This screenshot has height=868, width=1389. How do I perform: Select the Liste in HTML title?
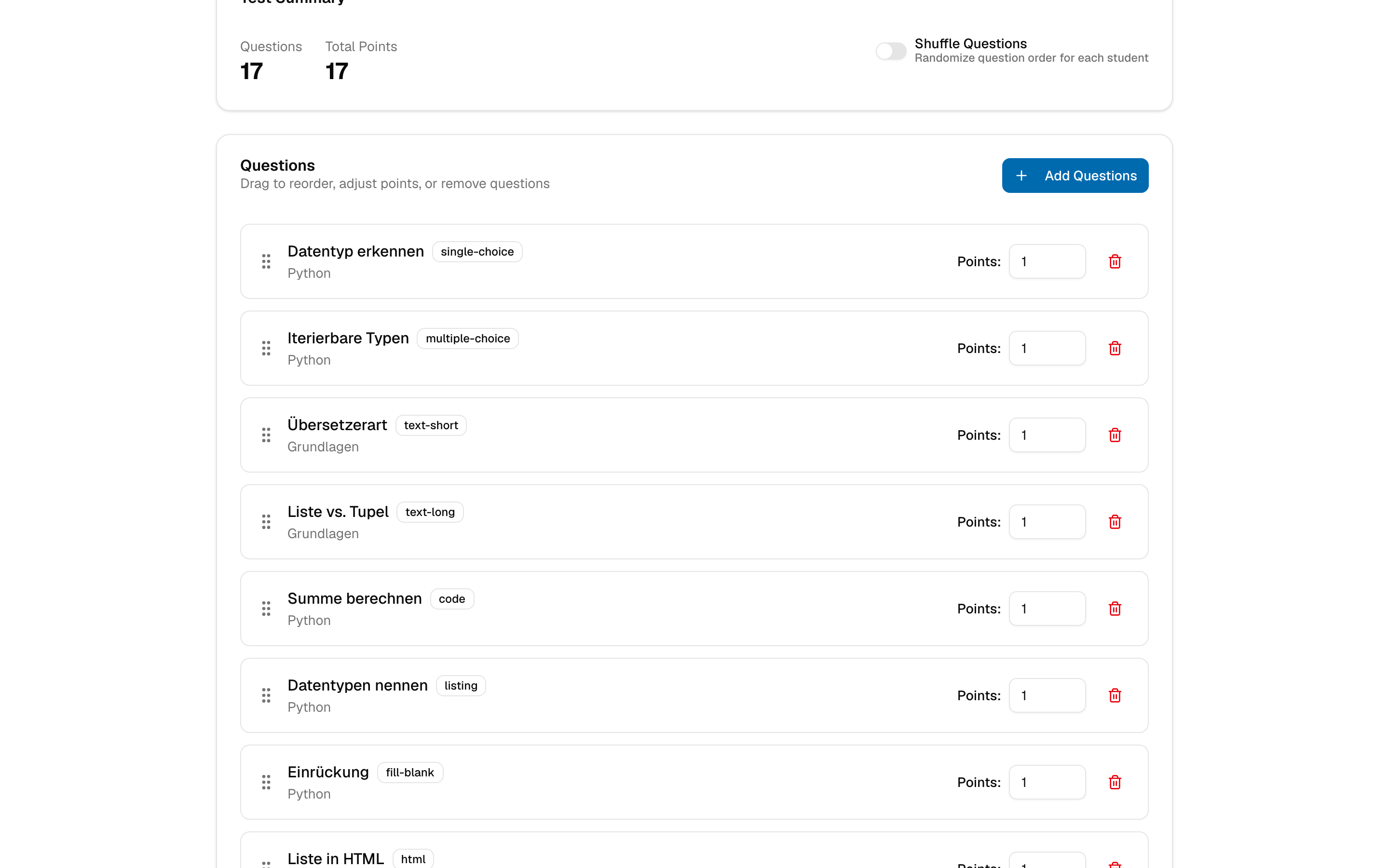pyautogui.click(x=336, y=859)
